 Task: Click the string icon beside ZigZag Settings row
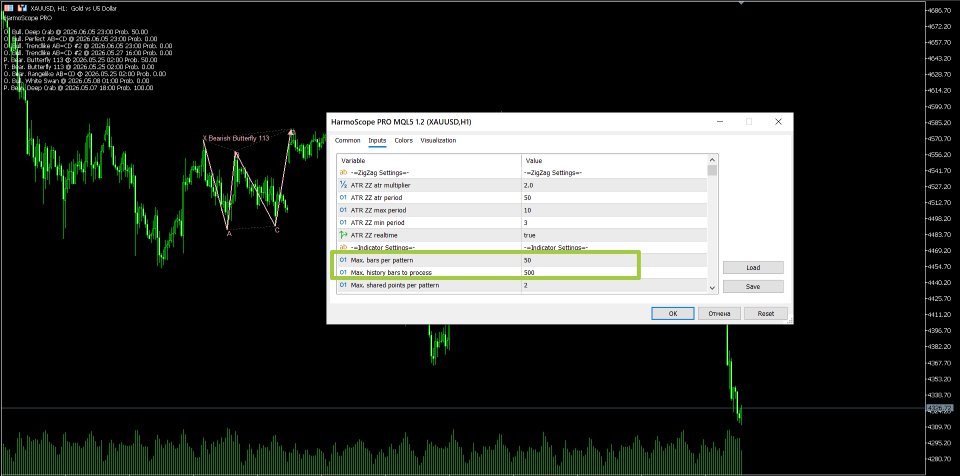(343, 173)
